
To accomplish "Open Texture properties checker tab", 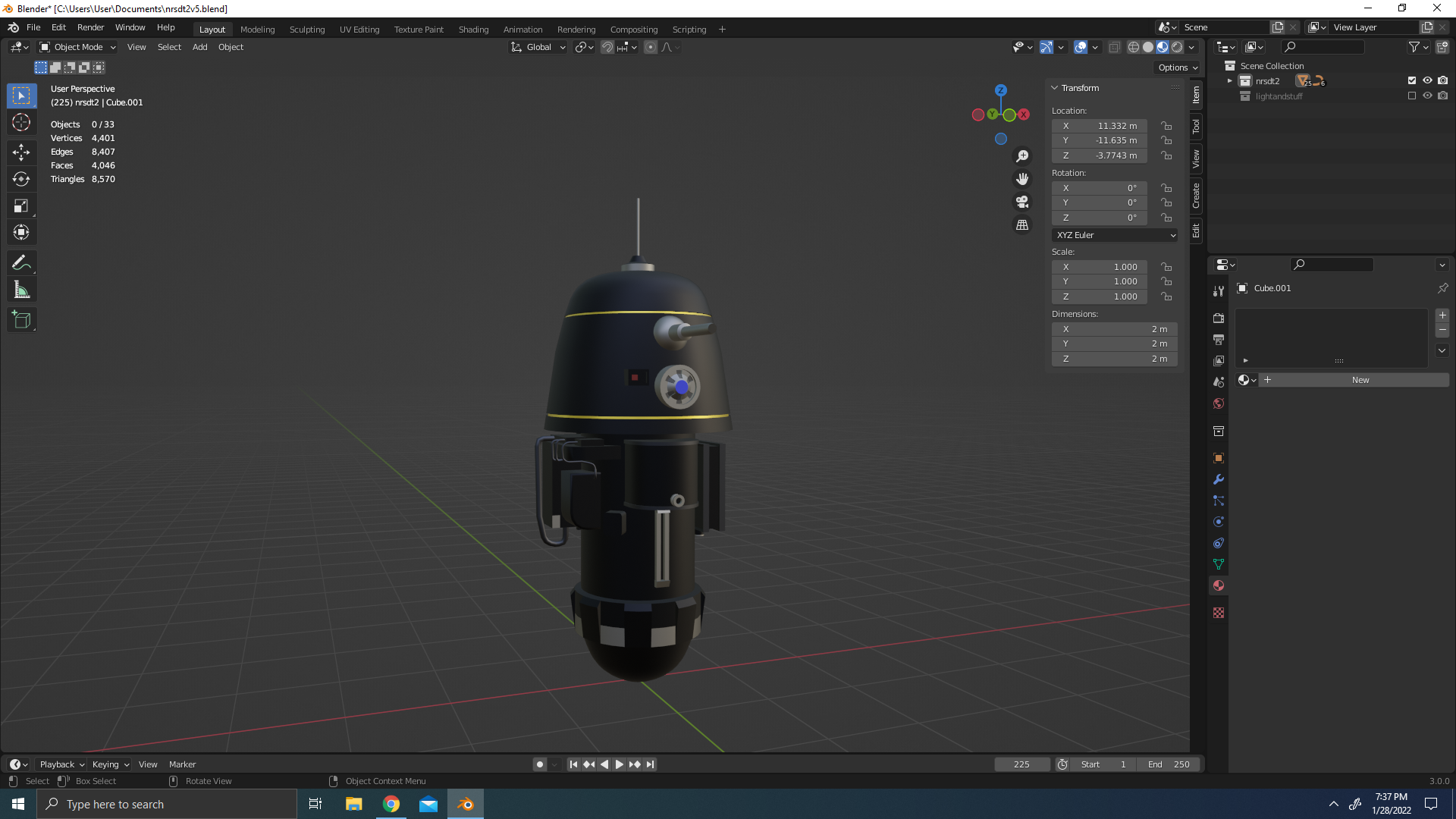I will pyautogui.click(x=1219, y=613).
